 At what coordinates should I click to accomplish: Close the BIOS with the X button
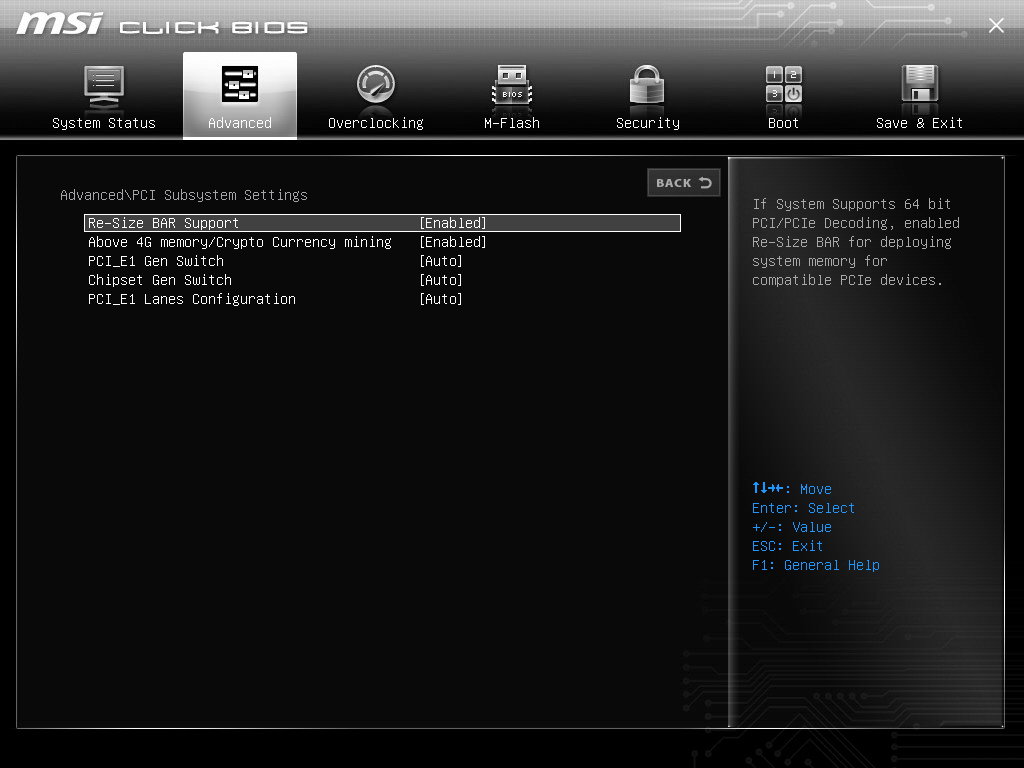pos(996,25)
